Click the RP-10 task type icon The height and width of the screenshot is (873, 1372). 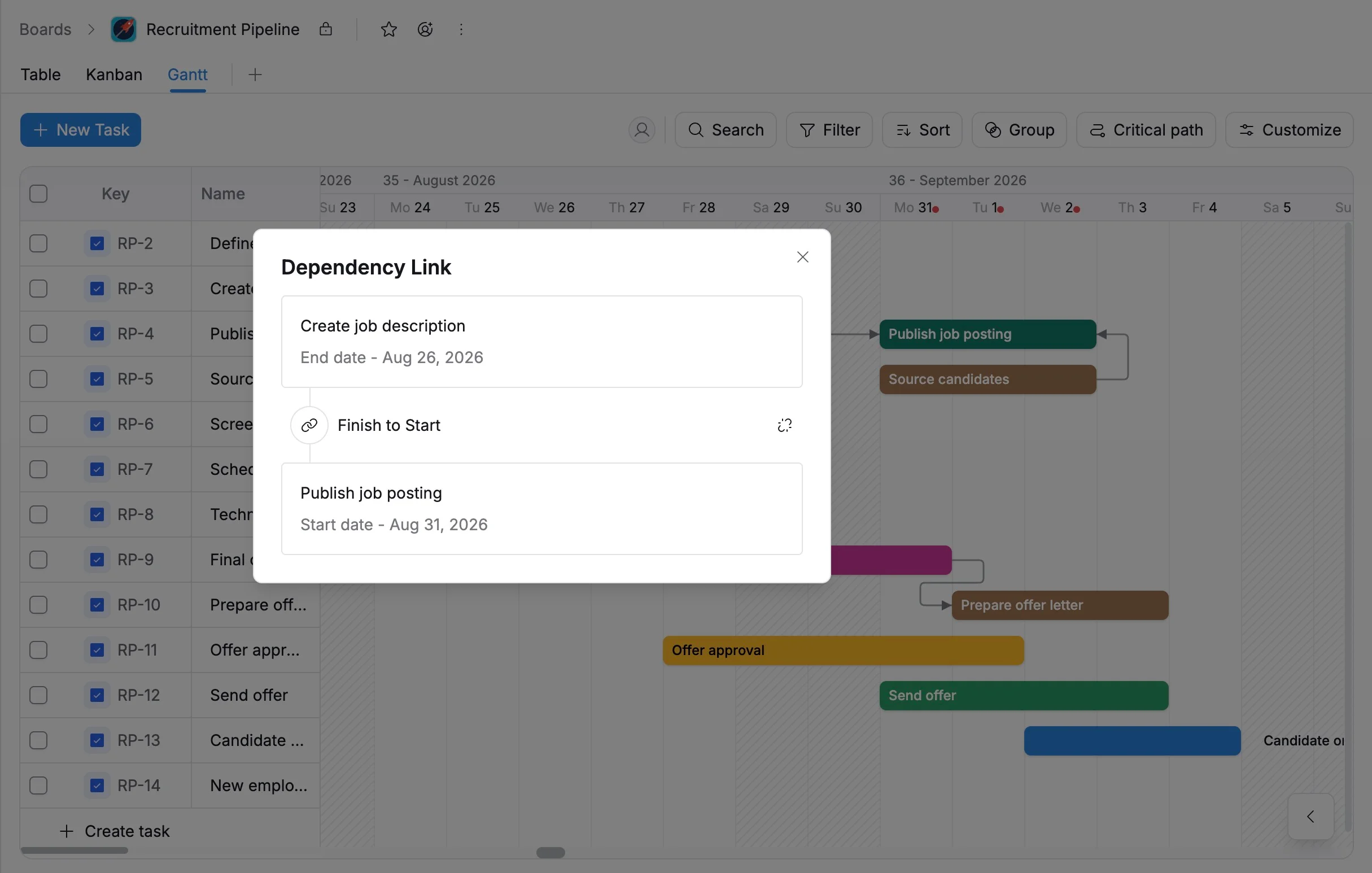pos(97,605)
